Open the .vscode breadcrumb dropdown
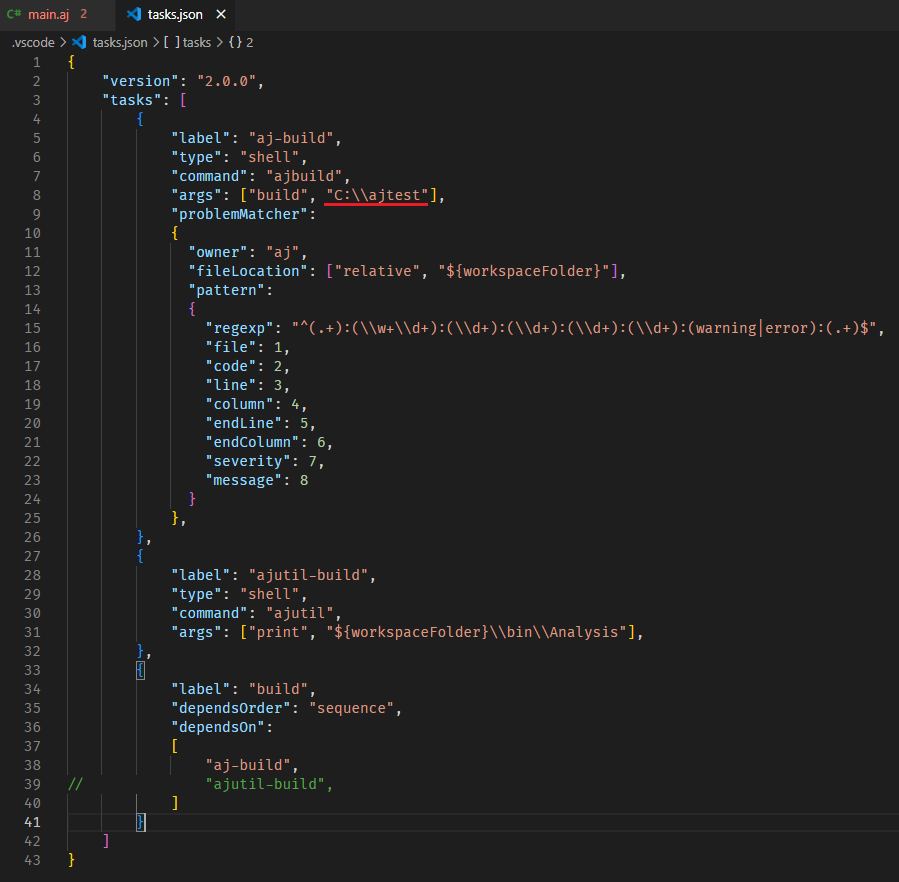This screenshot has width=899, height=882. click(x=33, y=42)
